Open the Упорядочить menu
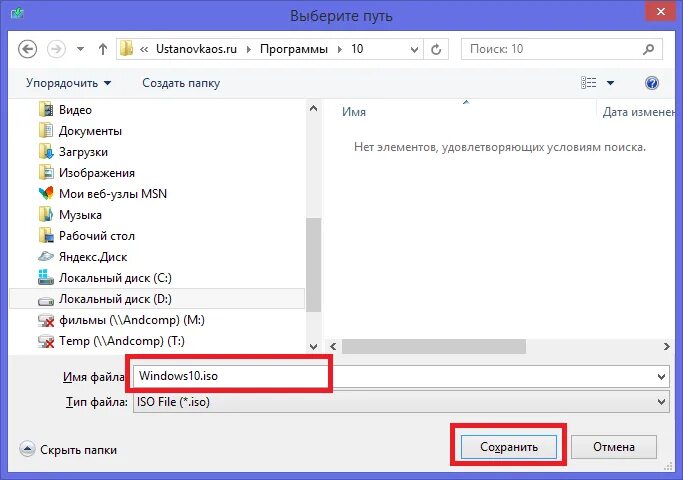This screenshot has height=480, width=683. tap(68, 83)
